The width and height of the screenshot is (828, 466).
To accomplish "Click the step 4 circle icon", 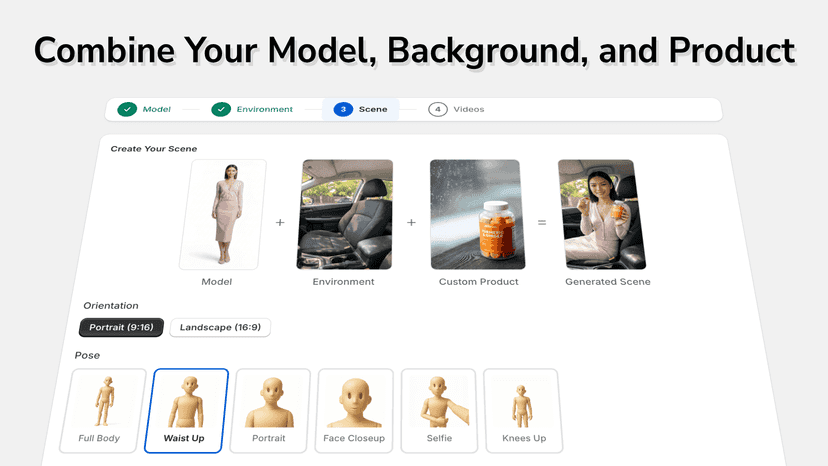I will pos(438,109).
